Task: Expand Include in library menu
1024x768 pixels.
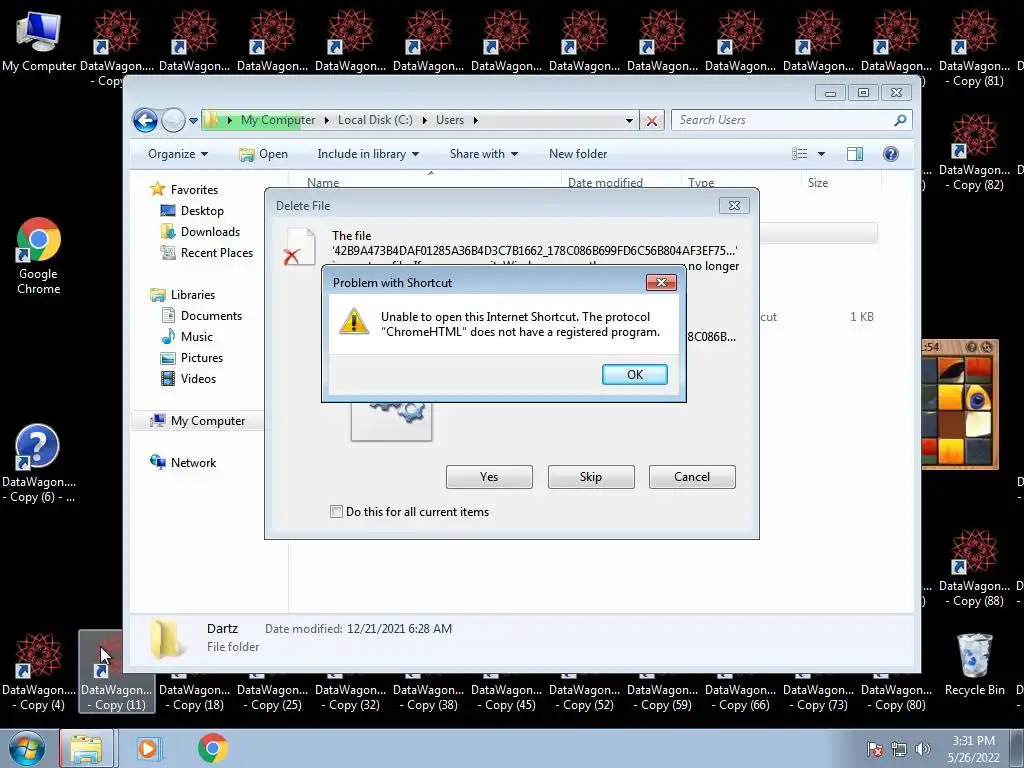Action: click(x=368, y=154)
